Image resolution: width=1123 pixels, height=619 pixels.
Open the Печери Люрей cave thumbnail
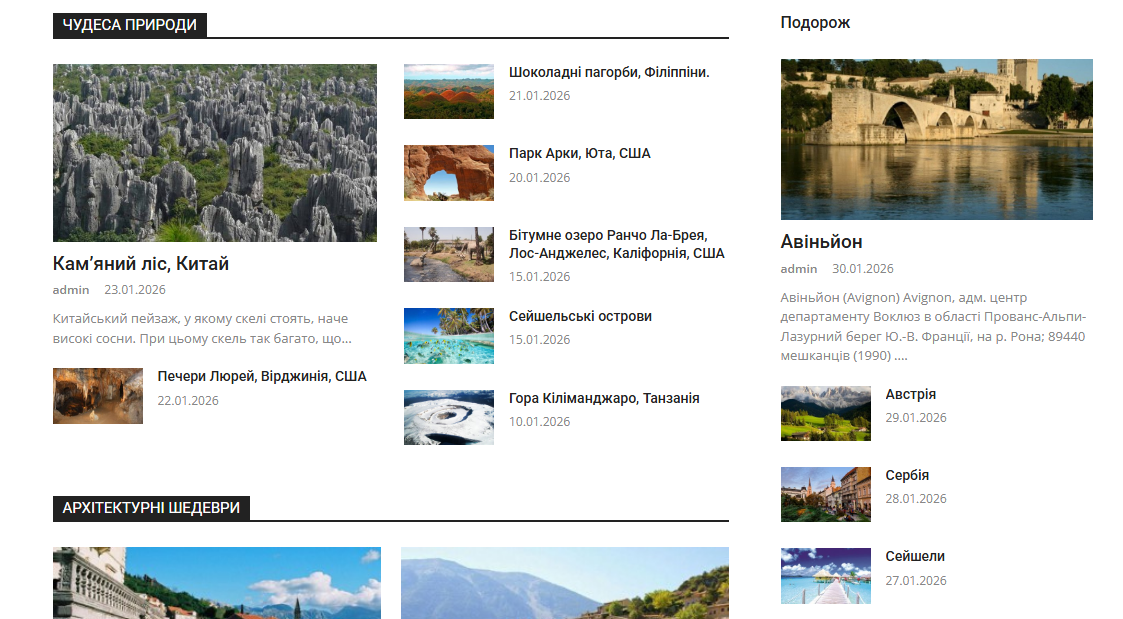coord(98,395)
